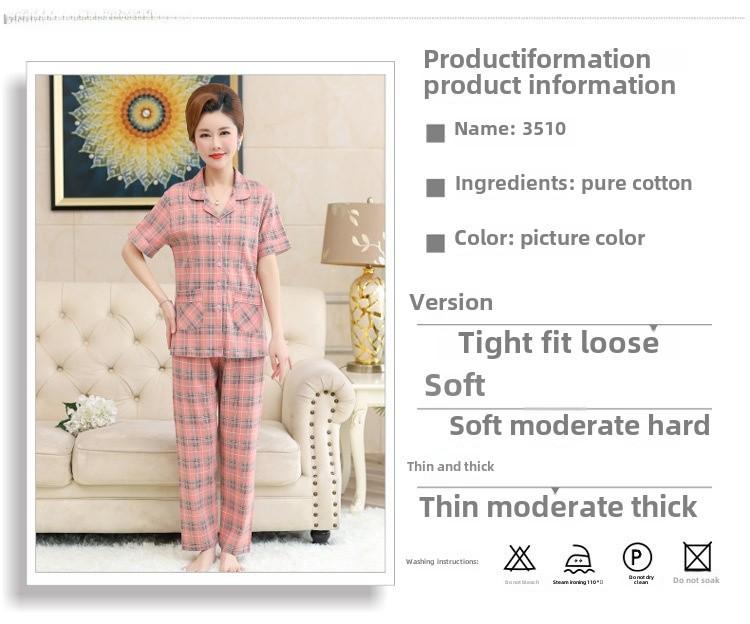Click the Version scale triangle marker
This screenshot has width=750, height=624.
tap(653, 328)
